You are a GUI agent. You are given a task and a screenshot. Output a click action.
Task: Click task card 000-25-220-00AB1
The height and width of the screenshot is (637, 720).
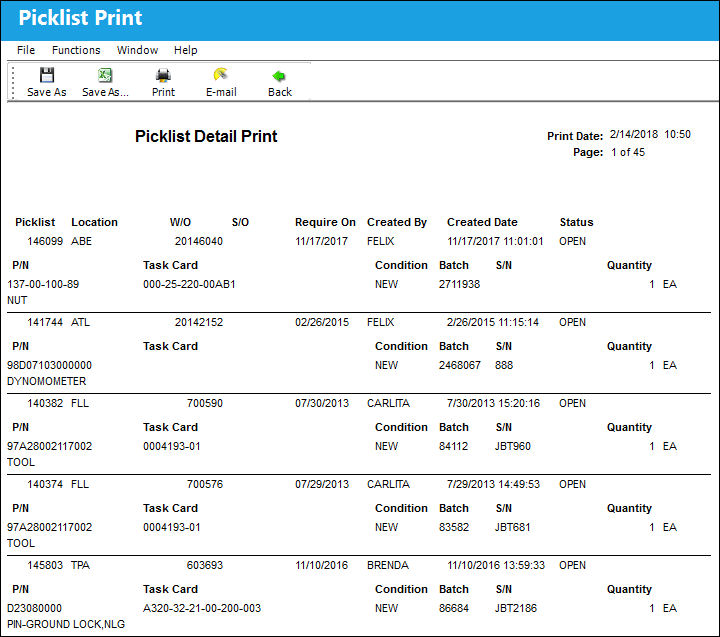[189, 284]
